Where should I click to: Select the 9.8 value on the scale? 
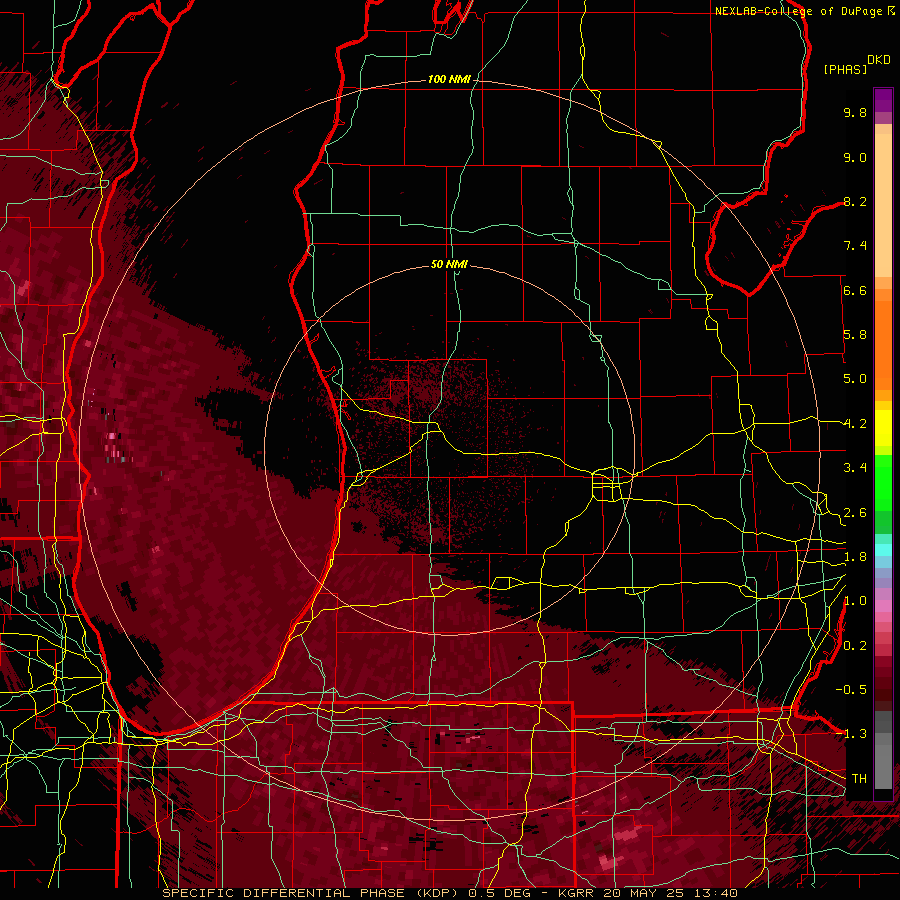(855, 112)
